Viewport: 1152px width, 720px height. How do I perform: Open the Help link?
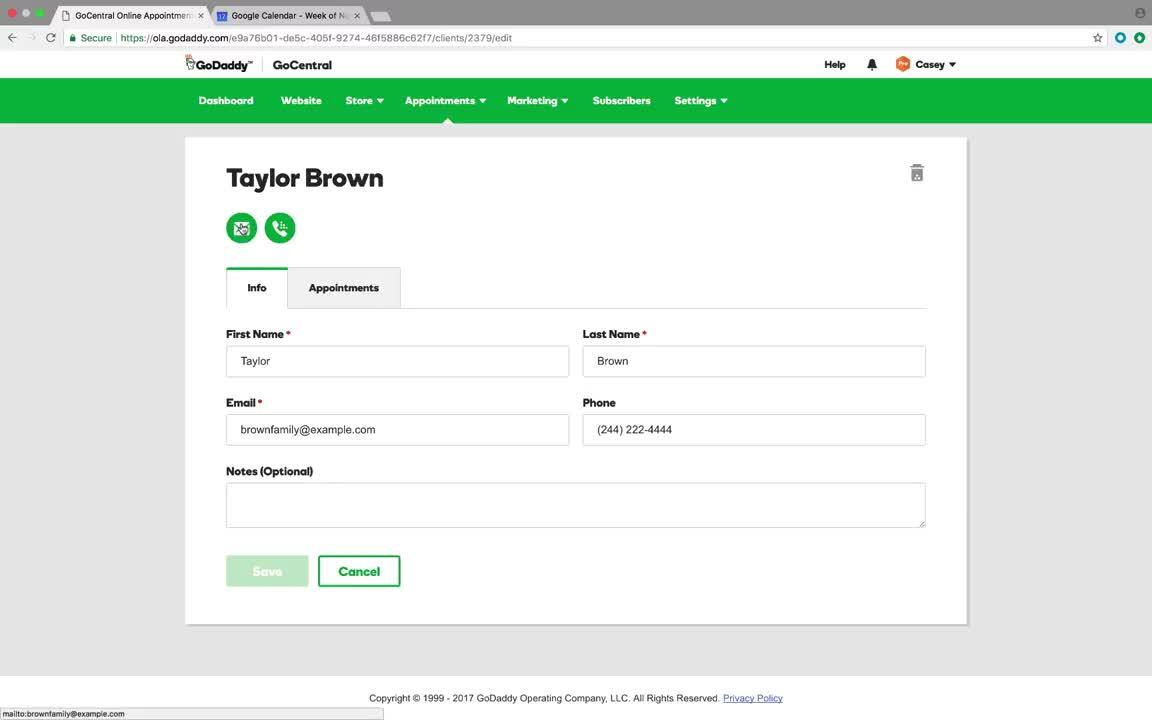pyautogui.click(x=835, y=65)
